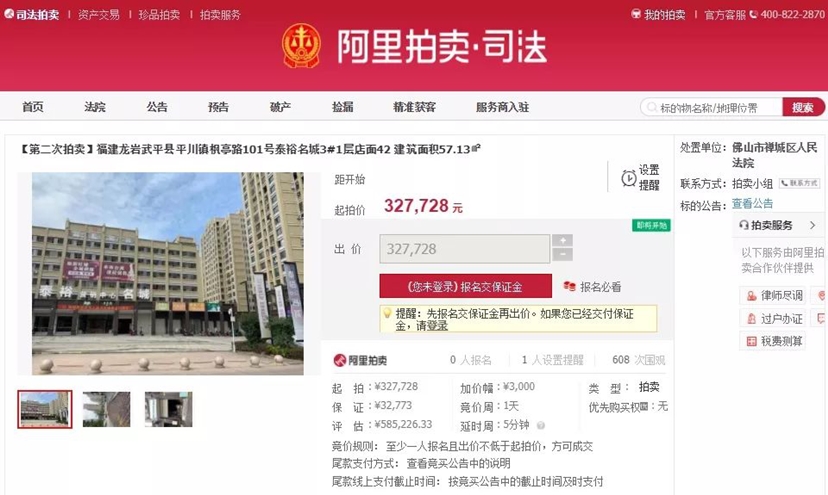Open 我的拍卖 in the top bar

tap(658, 15)
